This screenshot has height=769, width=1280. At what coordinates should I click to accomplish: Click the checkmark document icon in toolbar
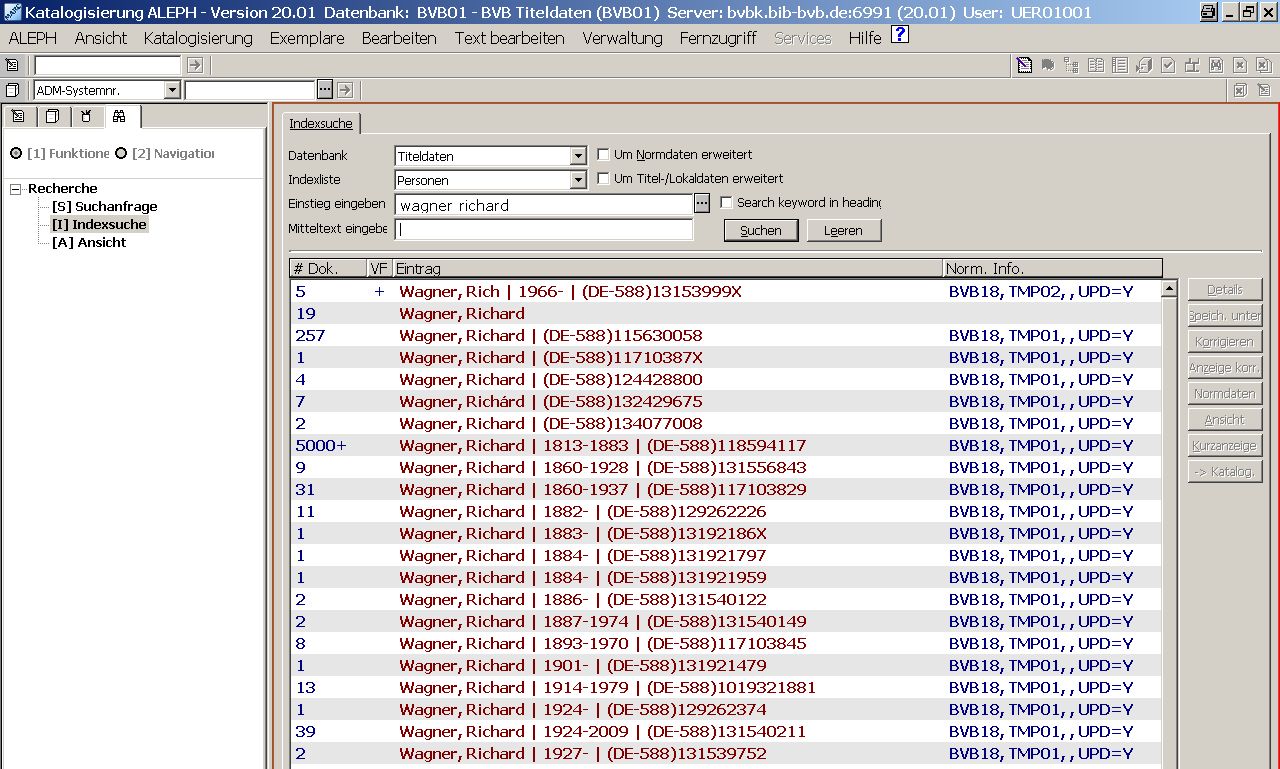(1168, 65)
